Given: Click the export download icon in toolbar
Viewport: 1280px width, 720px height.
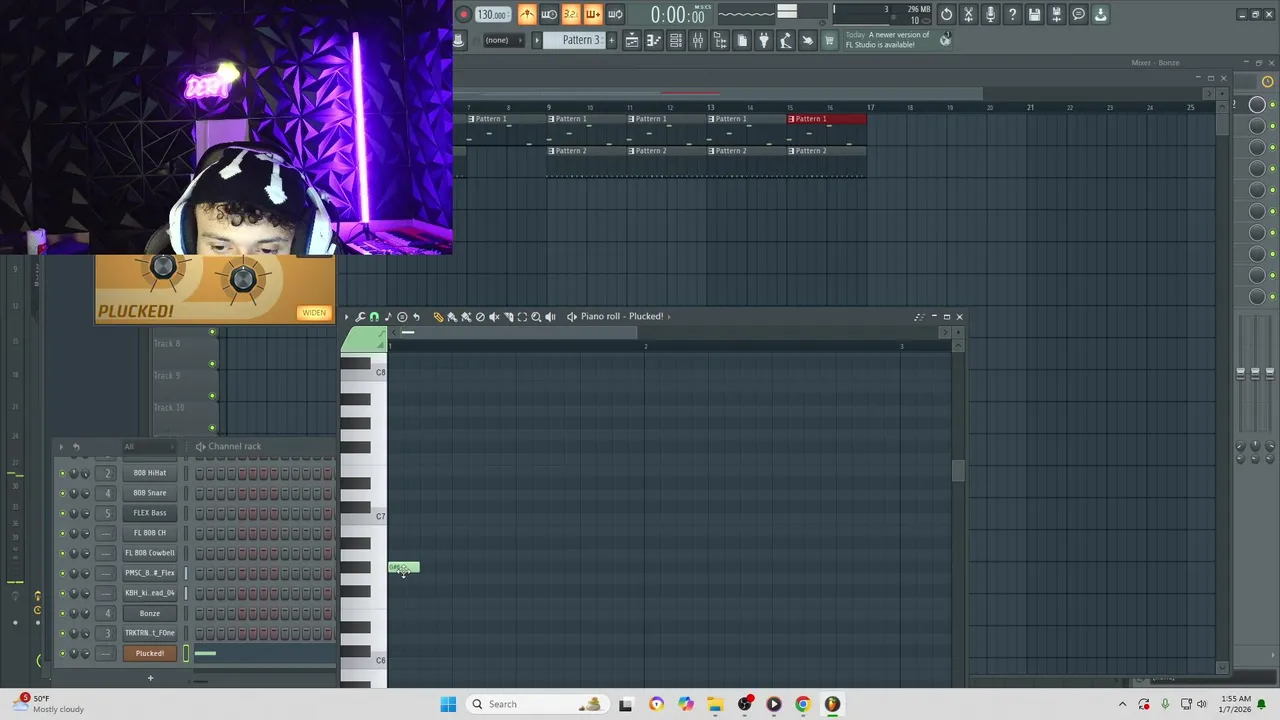Looking at the screenshot, I should 1100,14.
